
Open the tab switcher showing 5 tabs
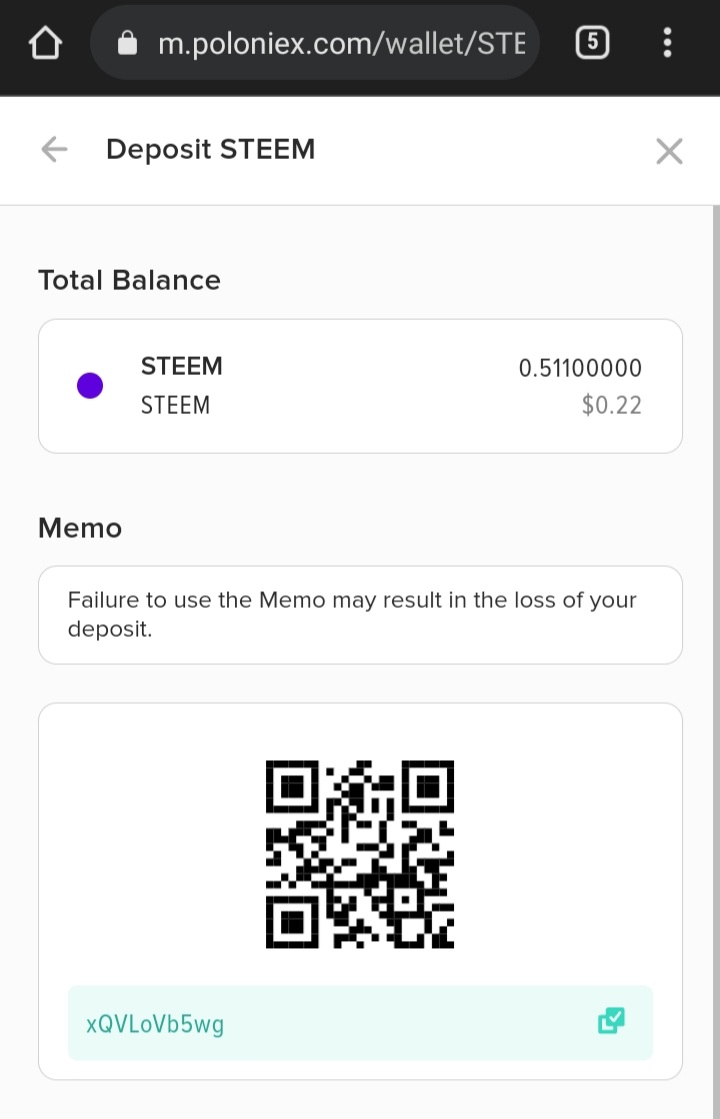point(593,42)
